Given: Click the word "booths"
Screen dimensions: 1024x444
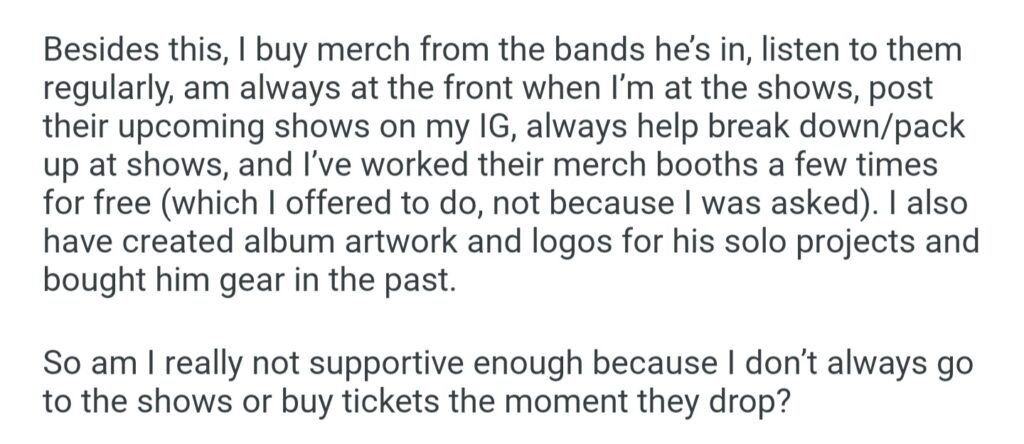Looking at the screenshot, I should 730,164.
